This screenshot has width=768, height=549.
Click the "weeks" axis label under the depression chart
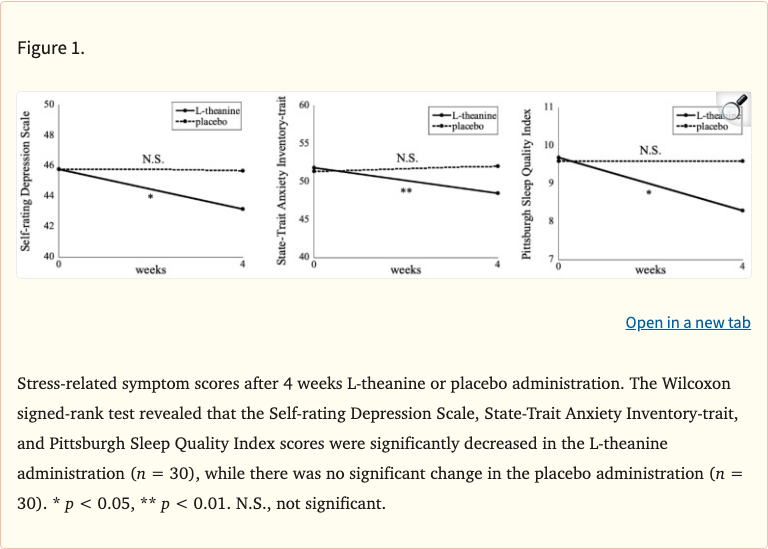coord(151,270)
